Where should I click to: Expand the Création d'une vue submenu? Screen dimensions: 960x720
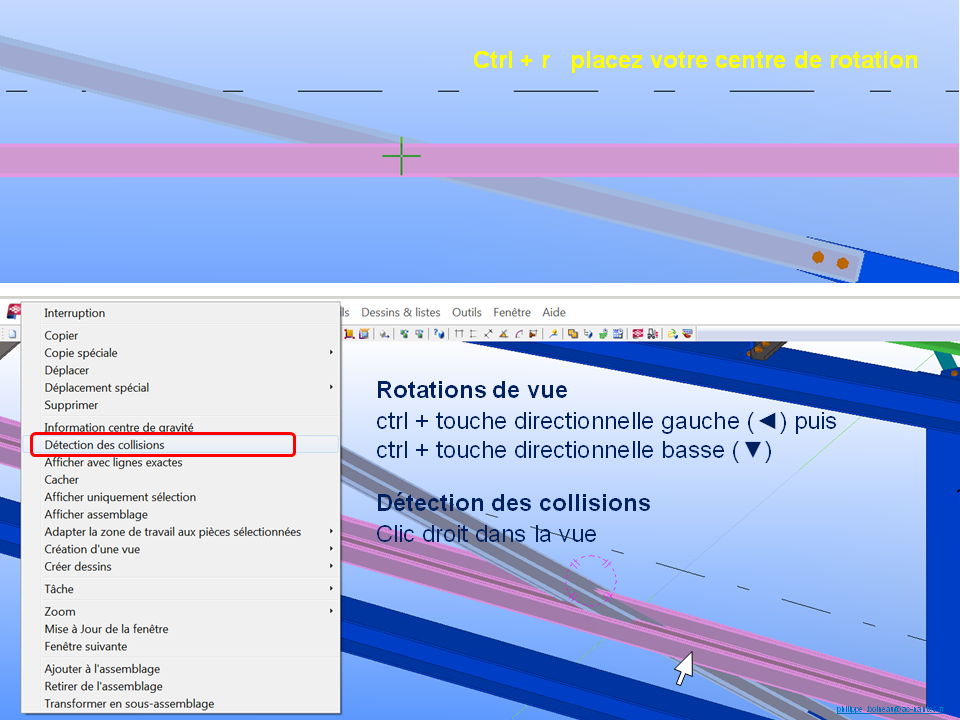[x=181, y=549]
